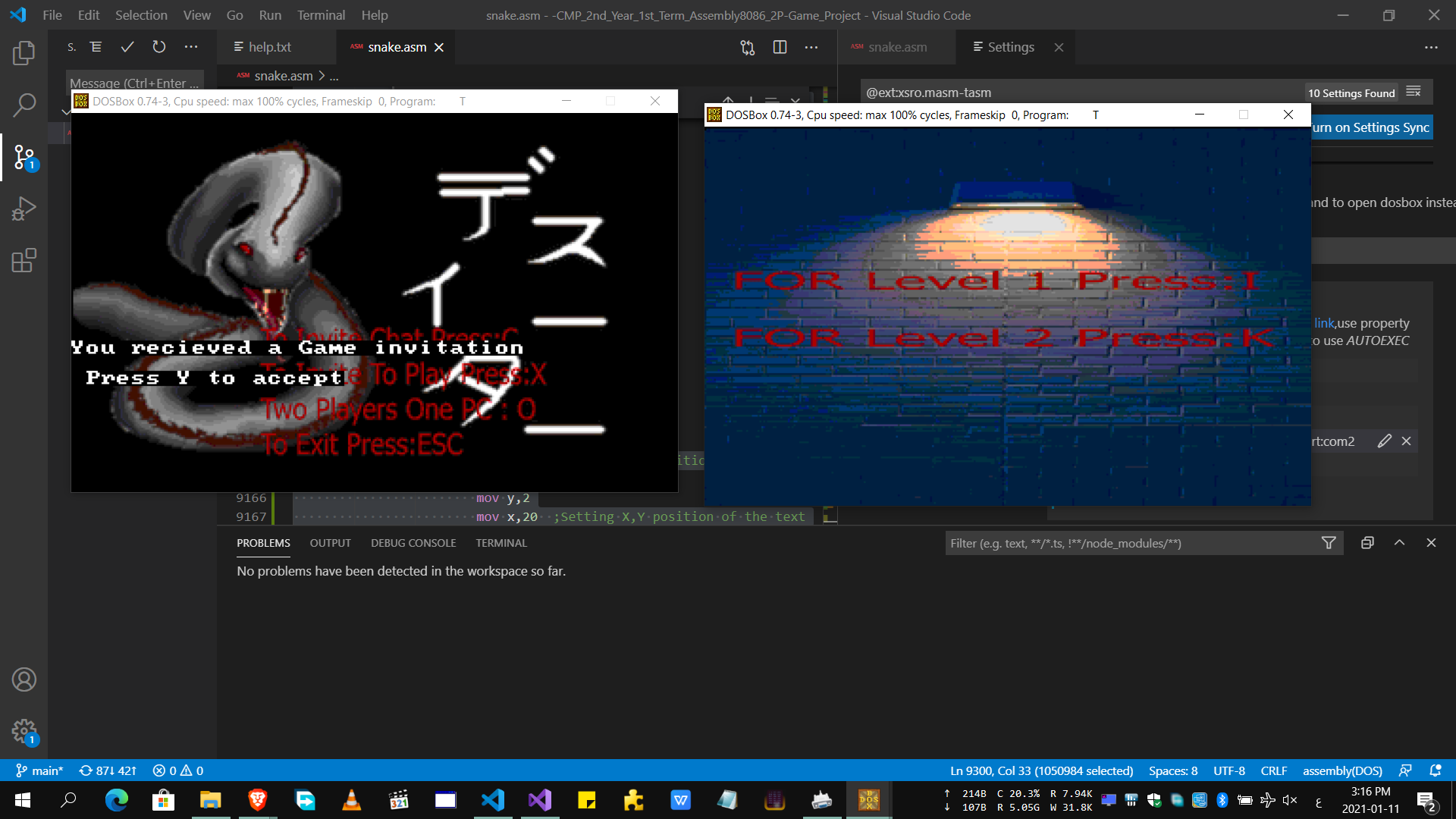Screen dimensions: 1456x819
Task: Click the taskbar clock showing 3:16 PM
Action: (1370, 800)
